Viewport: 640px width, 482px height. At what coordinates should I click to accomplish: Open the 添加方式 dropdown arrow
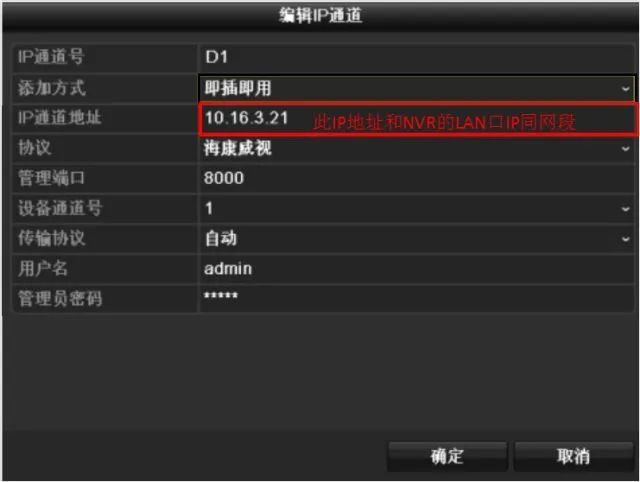625,88
